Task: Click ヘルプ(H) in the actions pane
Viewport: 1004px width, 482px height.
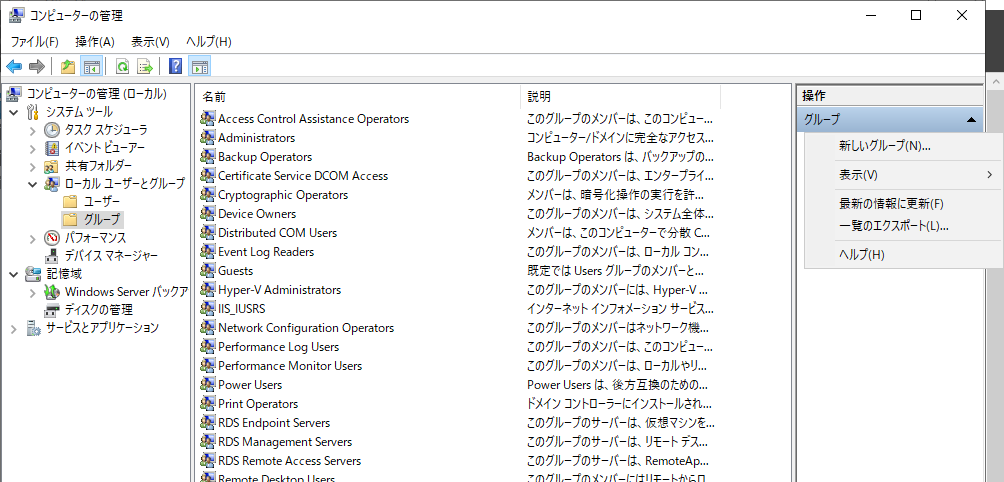Action: tap(861, 255)
